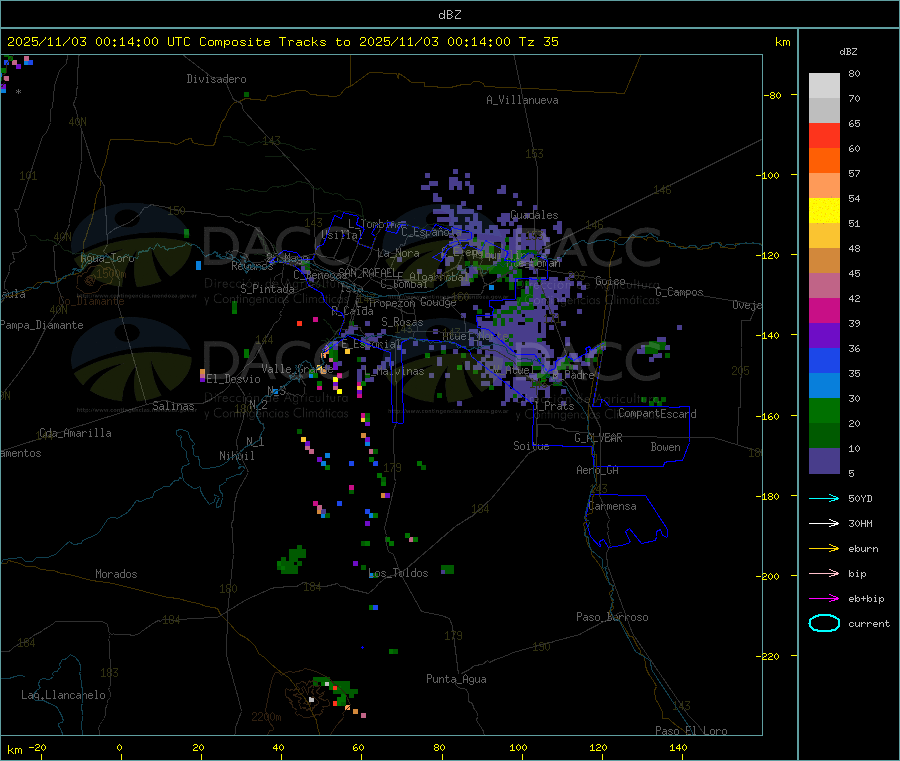Click the 140 tick on bottom km axis
Image resolution: width=900 pixels, height=761 pixels.
coord(678,747)
